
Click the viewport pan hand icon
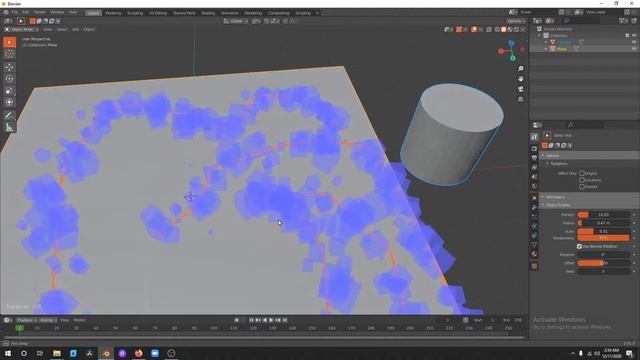coord(520,78)
